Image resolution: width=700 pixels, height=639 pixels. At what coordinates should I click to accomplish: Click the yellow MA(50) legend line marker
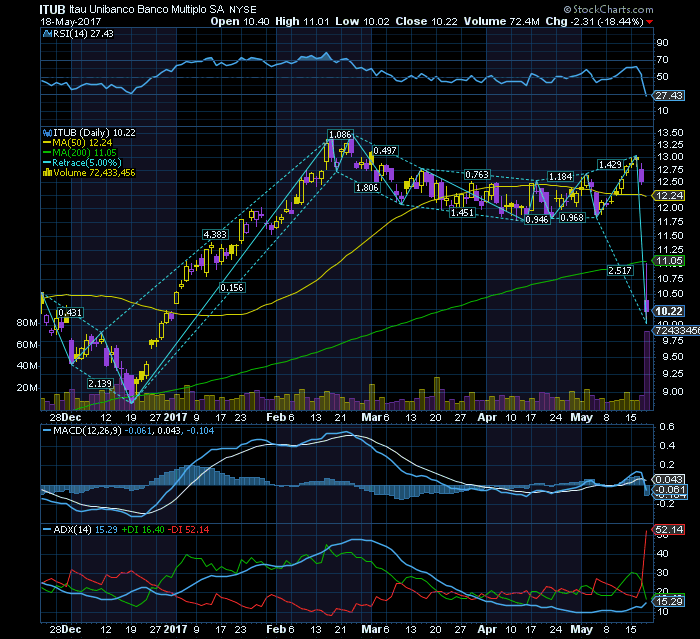[47, 143]
